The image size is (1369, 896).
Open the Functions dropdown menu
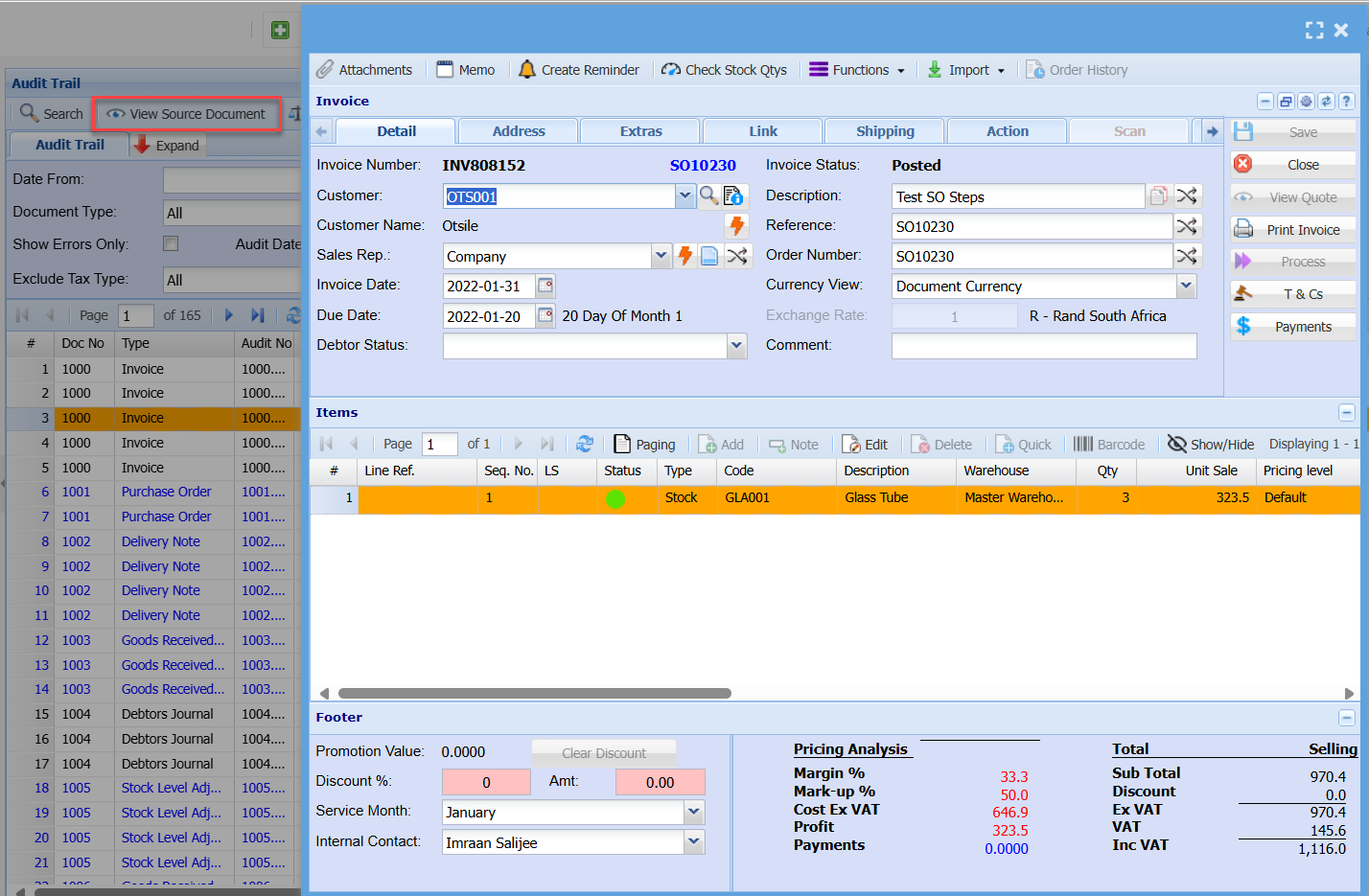click(859, 69)
